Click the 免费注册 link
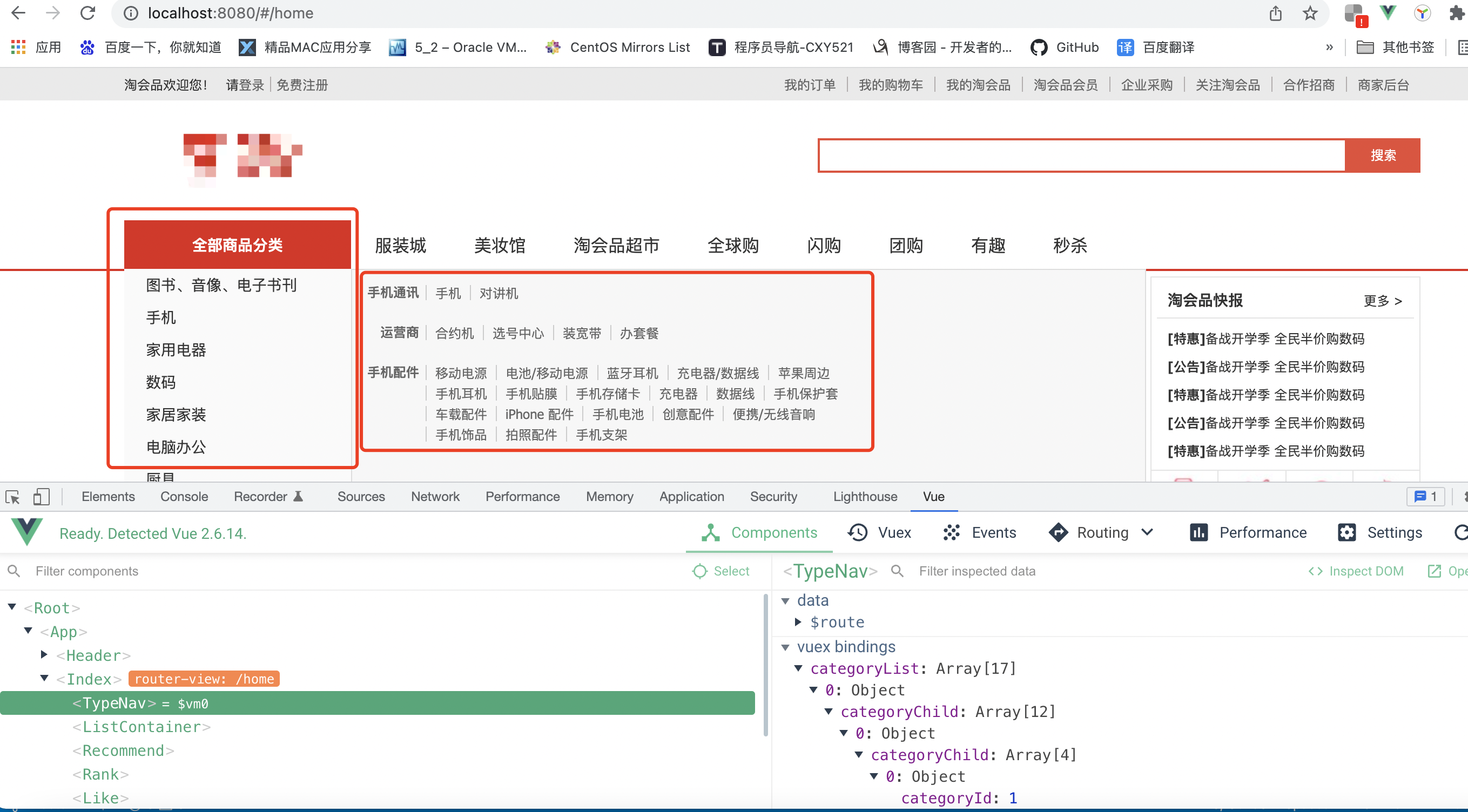This screenshot has width=1468, height=812. (x=302, y=85)
